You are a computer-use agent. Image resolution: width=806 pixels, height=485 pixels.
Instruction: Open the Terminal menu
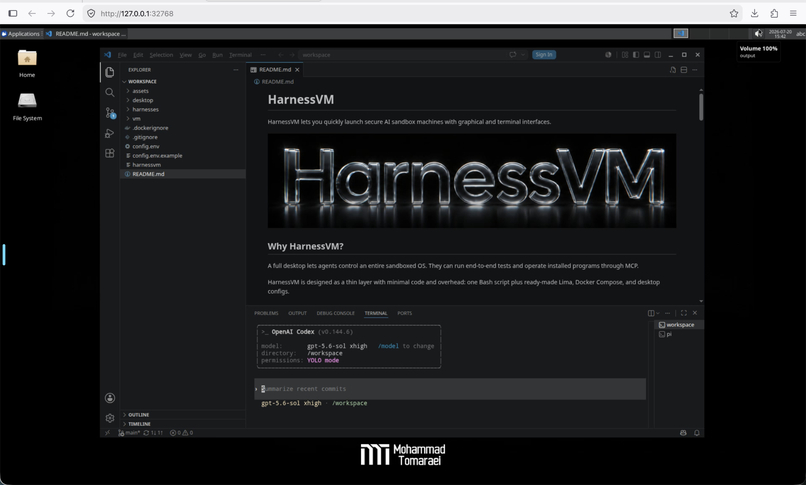(x=240, y=55)
